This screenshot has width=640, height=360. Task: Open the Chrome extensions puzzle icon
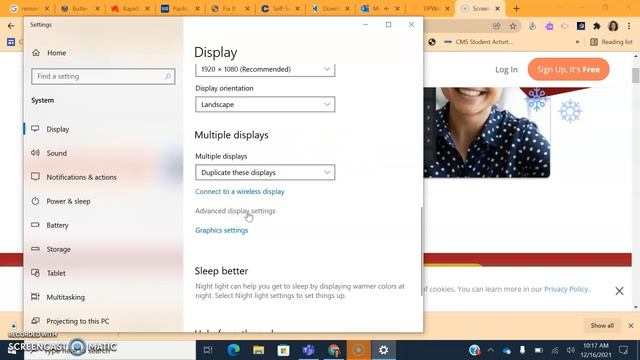point(597,26)
